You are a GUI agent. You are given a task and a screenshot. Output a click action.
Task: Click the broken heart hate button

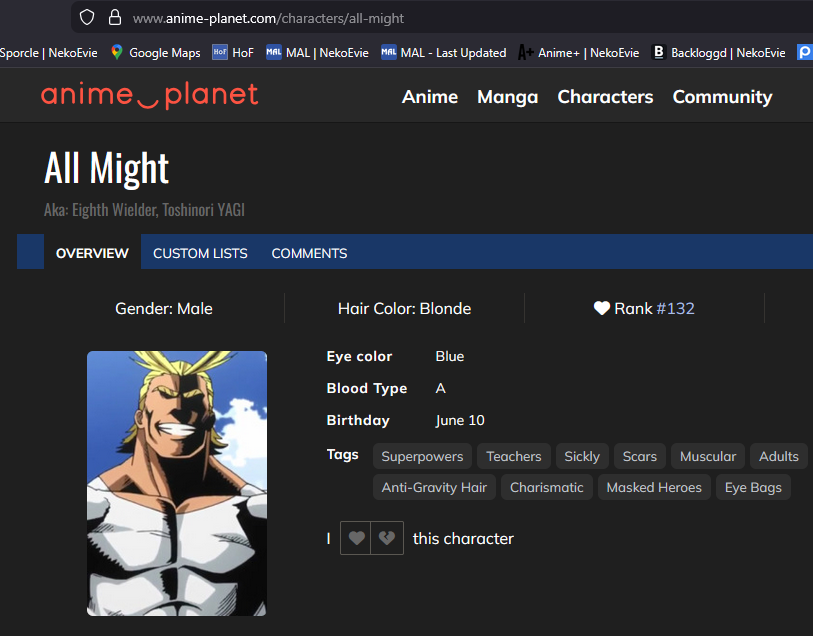pos(387,538)
